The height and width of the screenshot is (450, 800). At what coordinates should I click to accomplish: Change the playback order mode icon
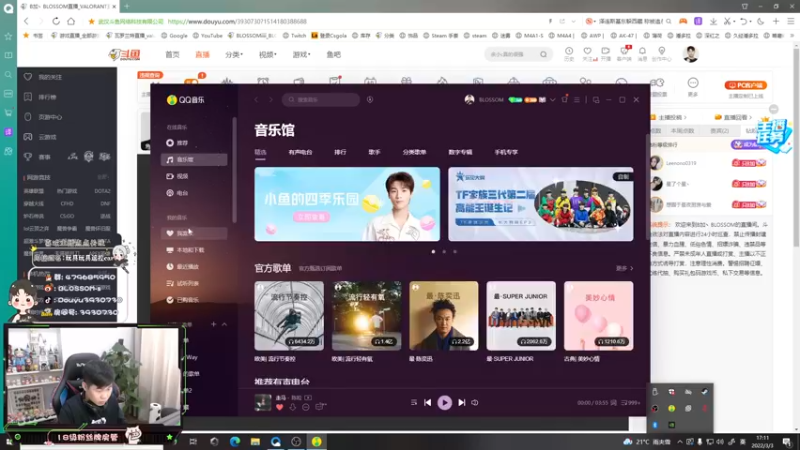pyautogui.click(x=414, y=403)
